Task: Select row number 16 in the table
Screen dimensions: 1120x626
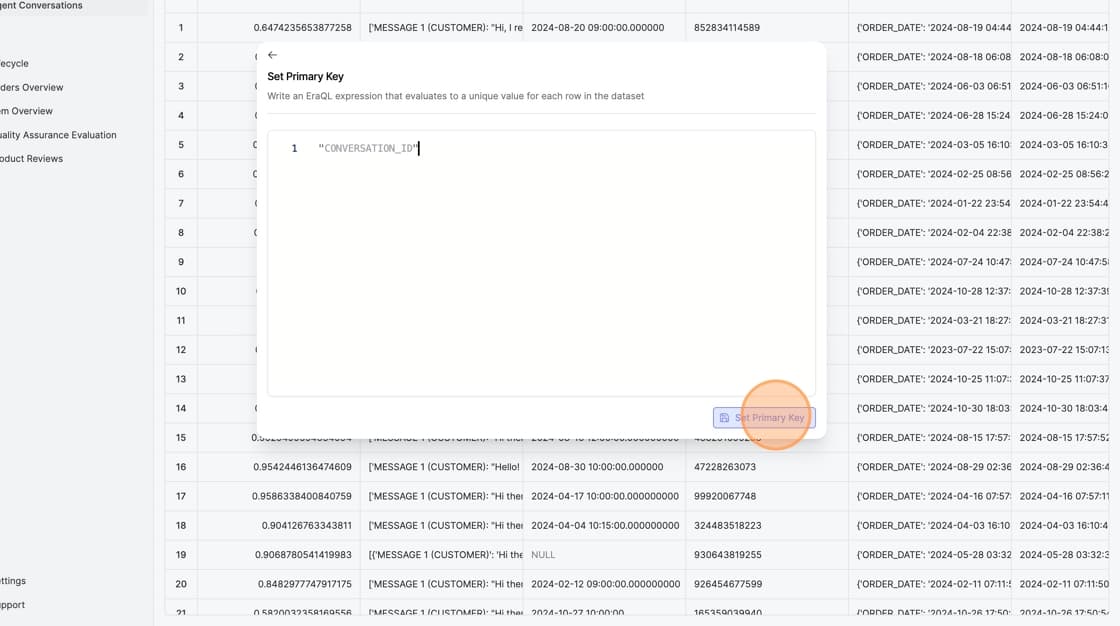Action: 181,467
